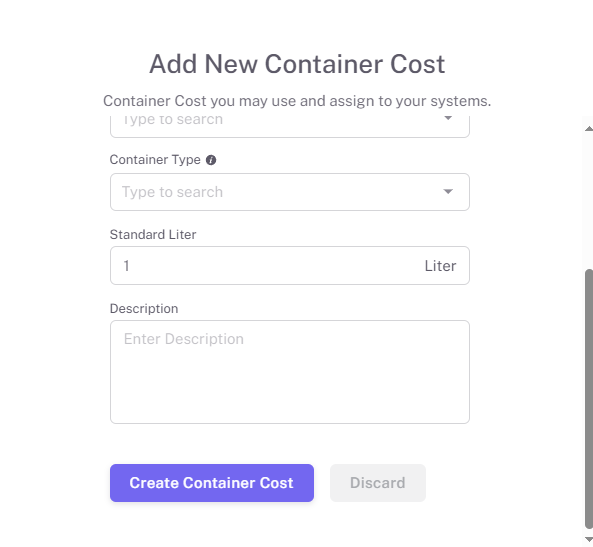593x547 pixels.
Task: Click the Liter unit suffix
Action: pyautogui.click(x=440, y=266)
